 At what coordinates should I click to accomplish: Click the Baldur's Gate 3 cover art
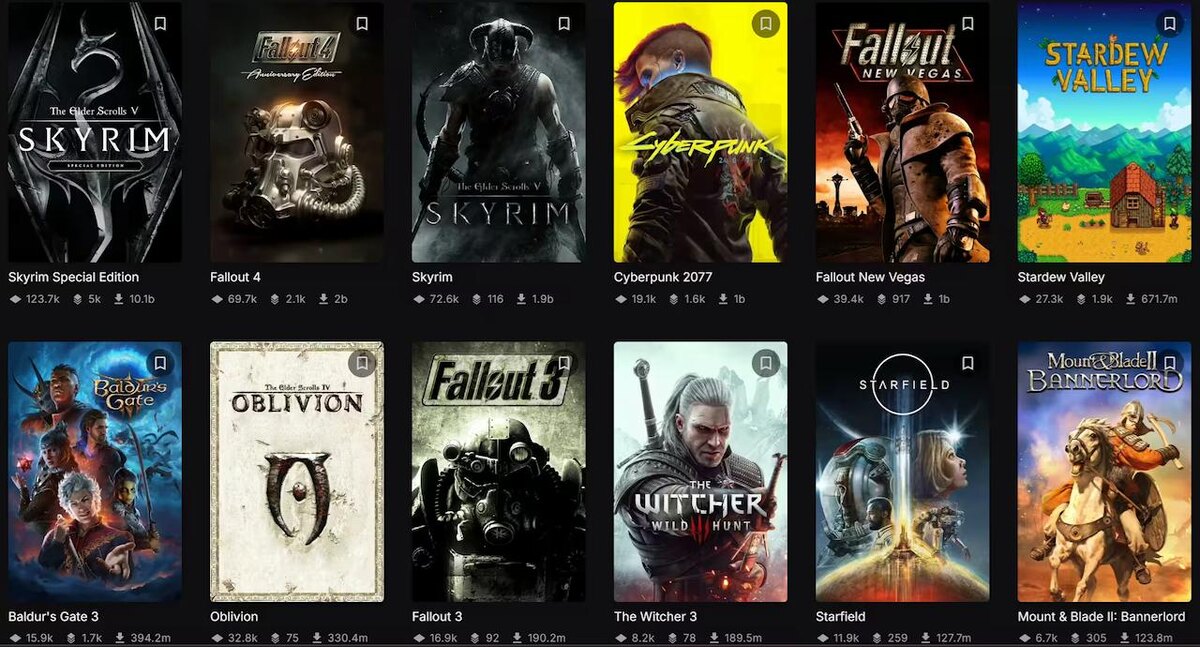[x=95, y=472]
